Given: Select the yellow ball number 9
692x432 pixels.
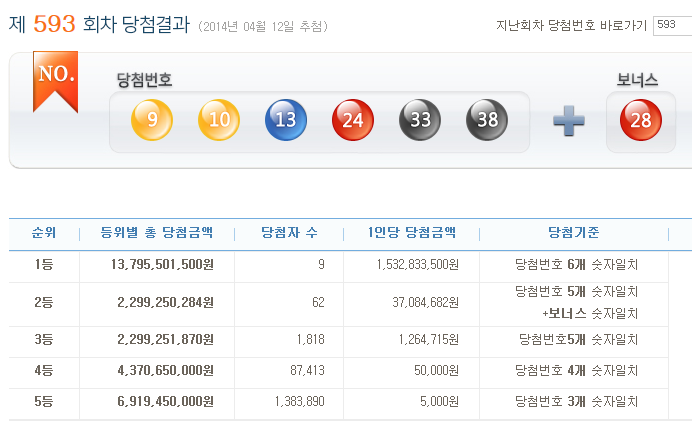Looking at the screenshot, I should click(x=152, y=120).
